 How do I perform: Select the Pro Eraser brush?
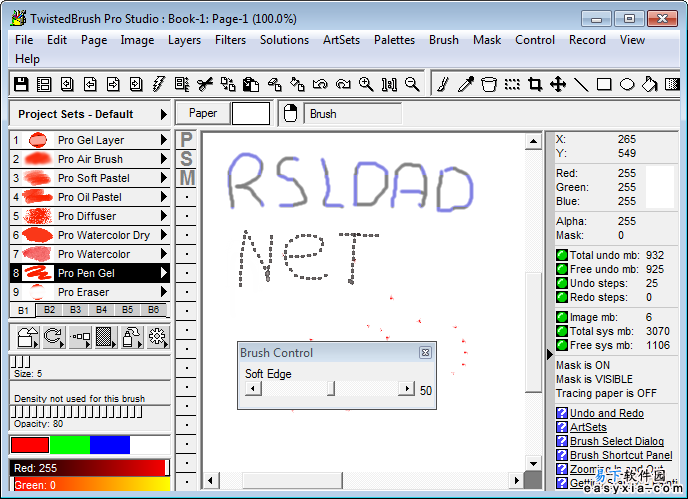point(90,292)
